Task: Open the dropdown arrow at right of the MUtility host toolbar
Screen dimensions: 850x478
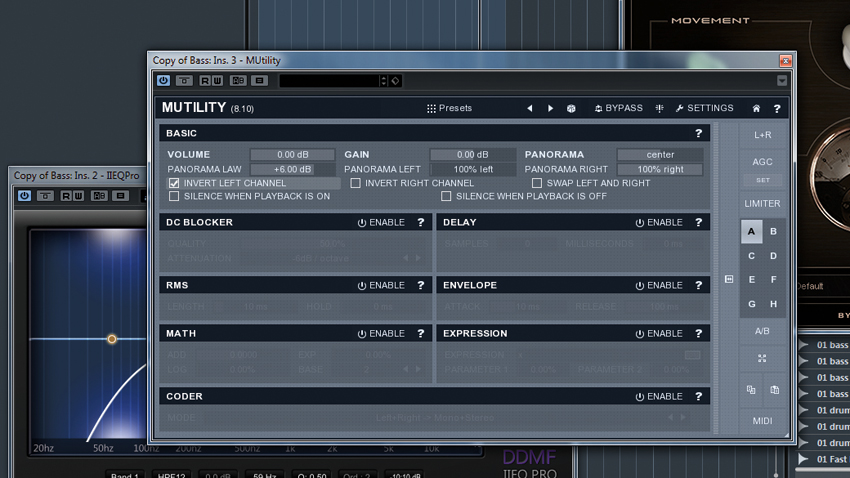Action: [782, 81]
